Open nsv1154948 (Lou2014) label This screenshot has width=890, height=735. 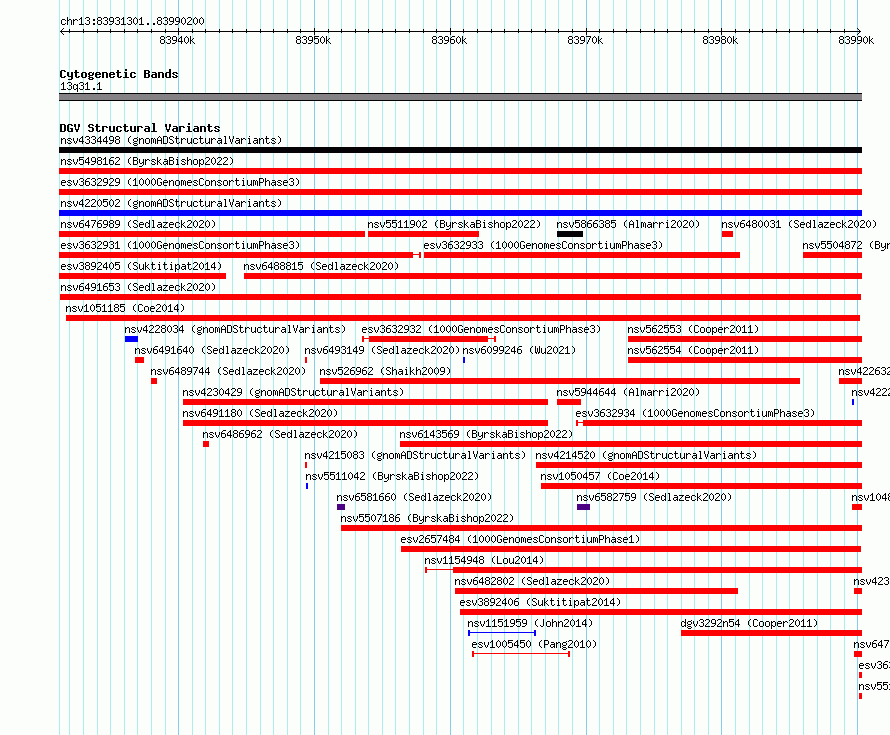coord(484,560)
